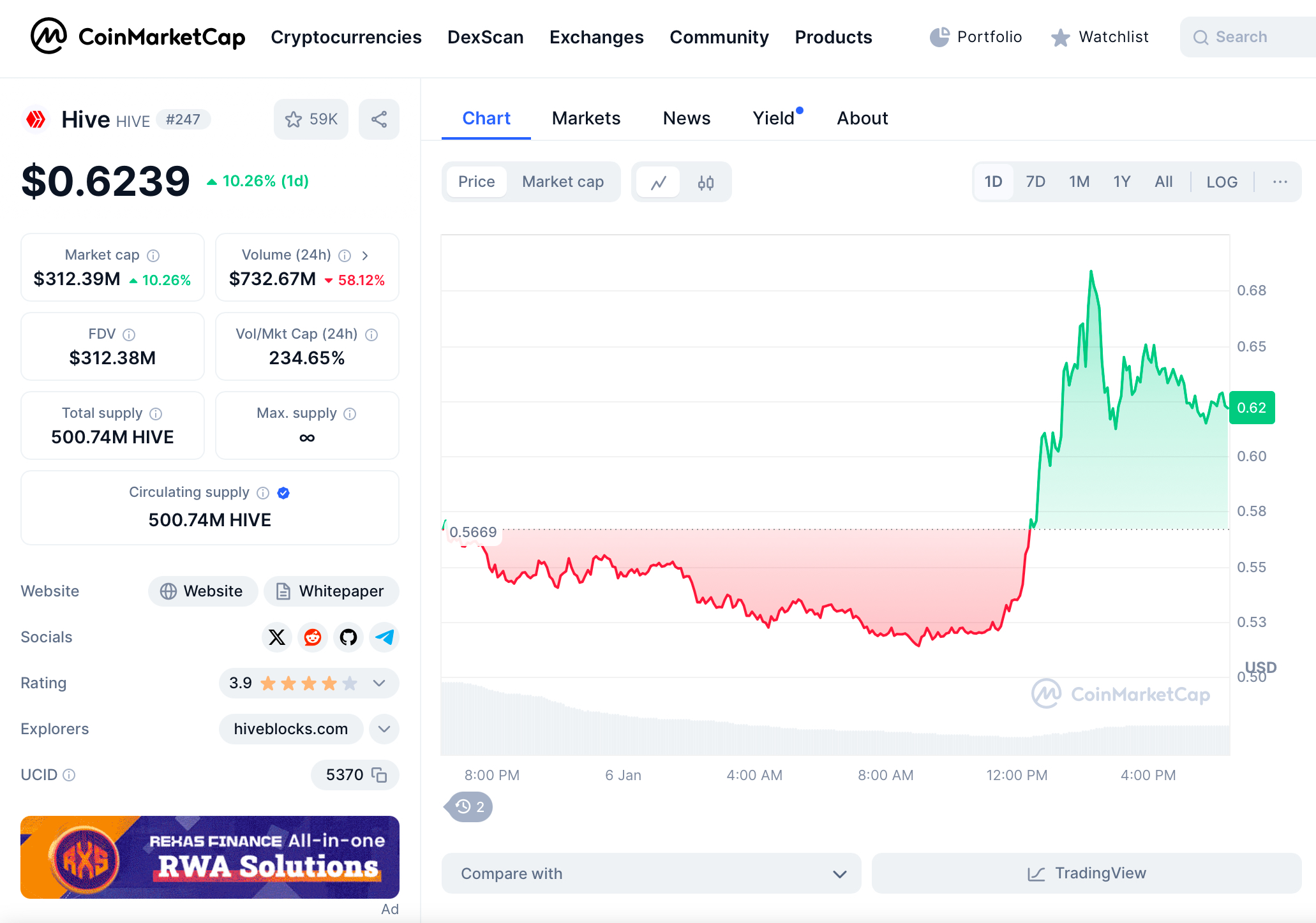Viewport: 1316px width, 923px height.
Task: Show Vol/Mkt Cap (24h) info icon
Action: coord(371,334)
